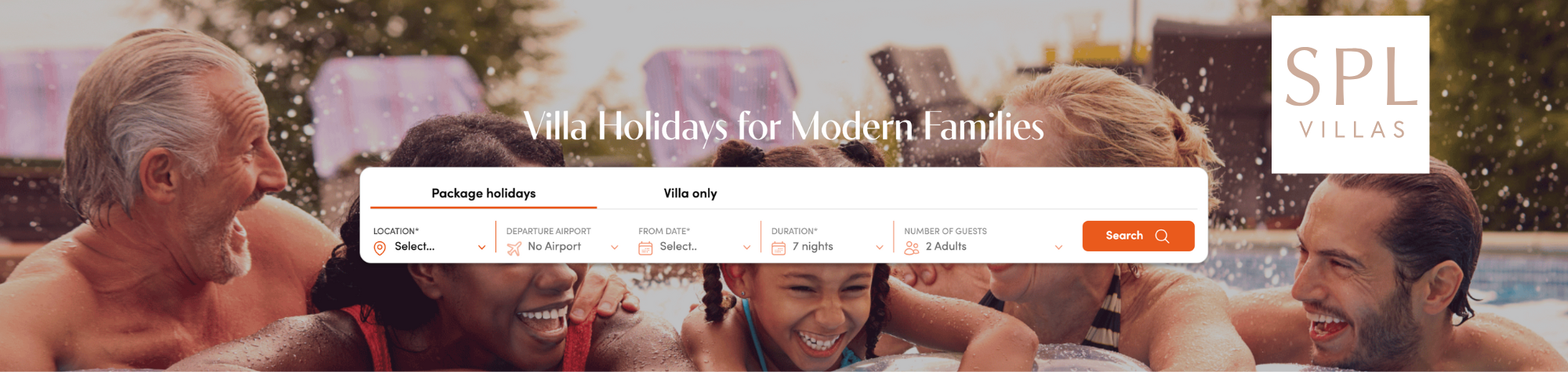The image size is (1568, 372).
Task: Expand the Number of Guests chevron
Action: (1058, 247)
